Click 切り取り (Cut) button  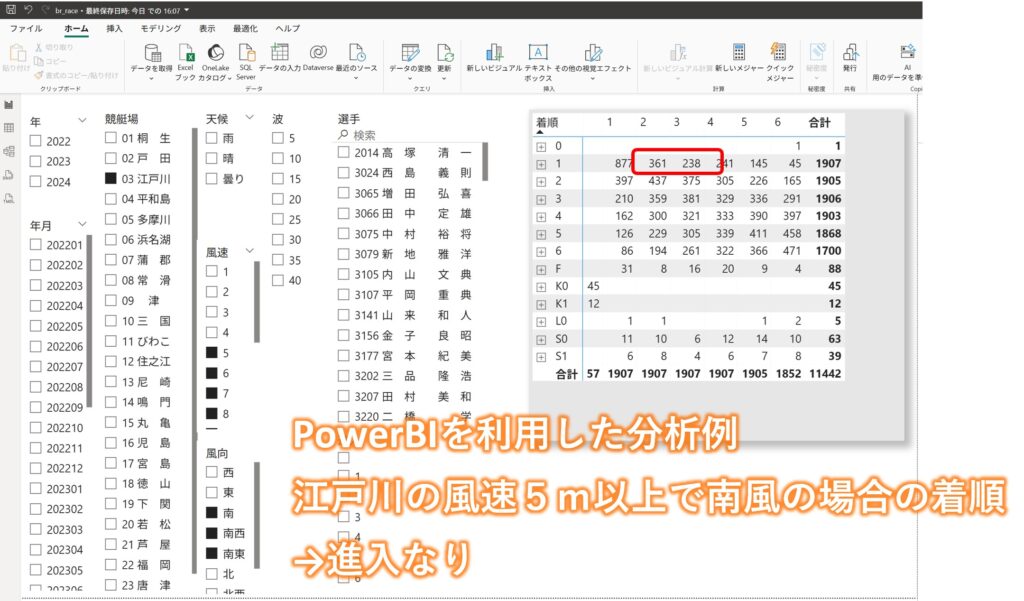(x=54, y=47)
